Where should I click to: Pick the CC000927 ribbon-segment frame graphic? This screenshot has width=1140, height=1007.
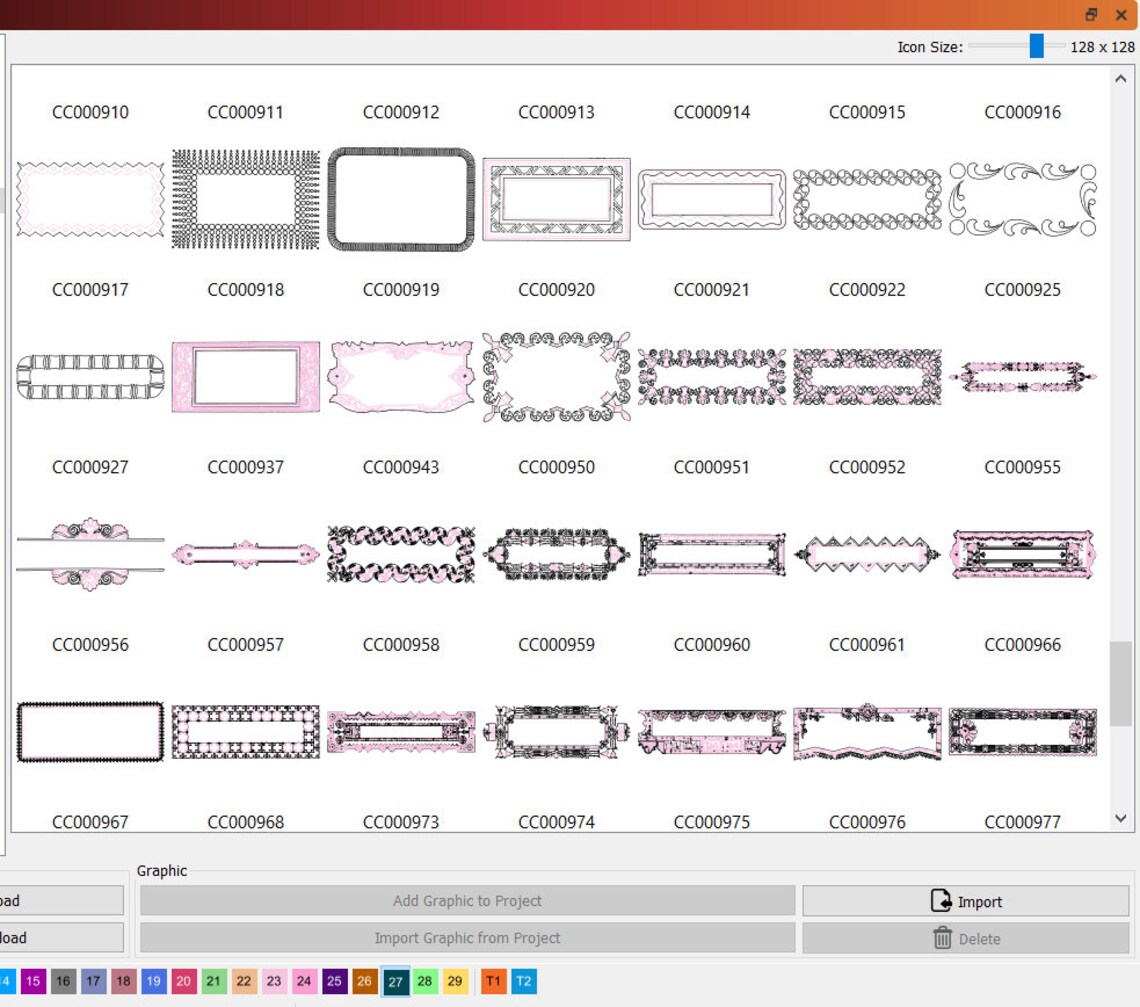(x=90, y=377)
